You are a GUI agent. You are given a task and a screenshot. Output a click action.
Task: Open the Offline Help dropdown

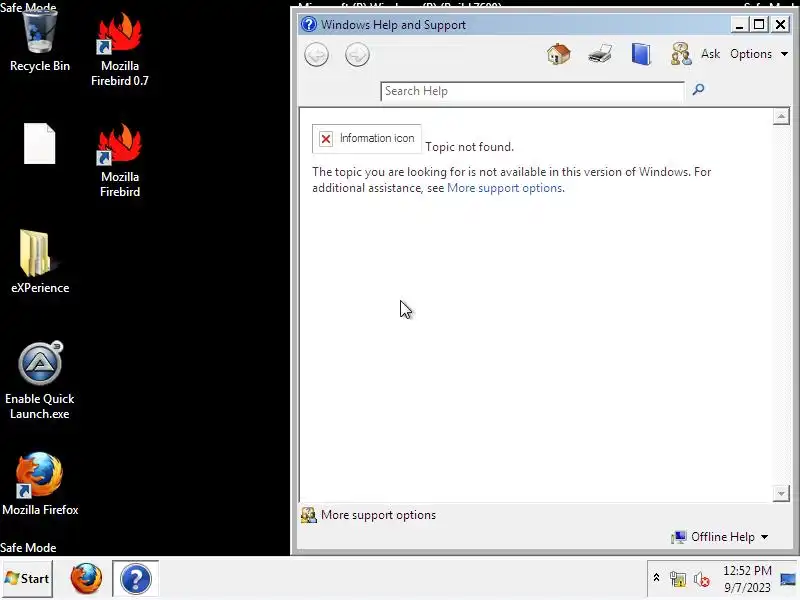(719, 537)
